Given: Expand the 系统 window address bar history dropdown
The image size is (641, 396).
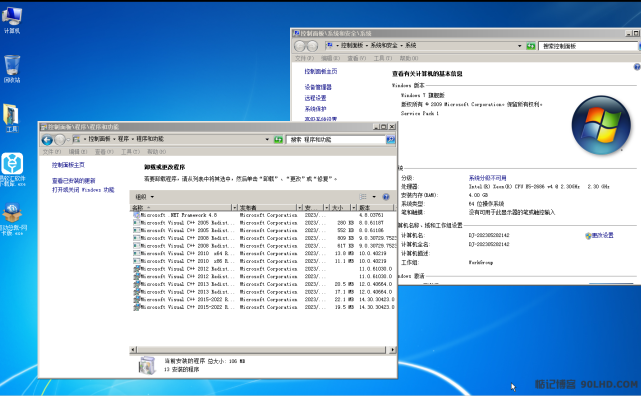Looking at the screenshot, I should [520, 46].
